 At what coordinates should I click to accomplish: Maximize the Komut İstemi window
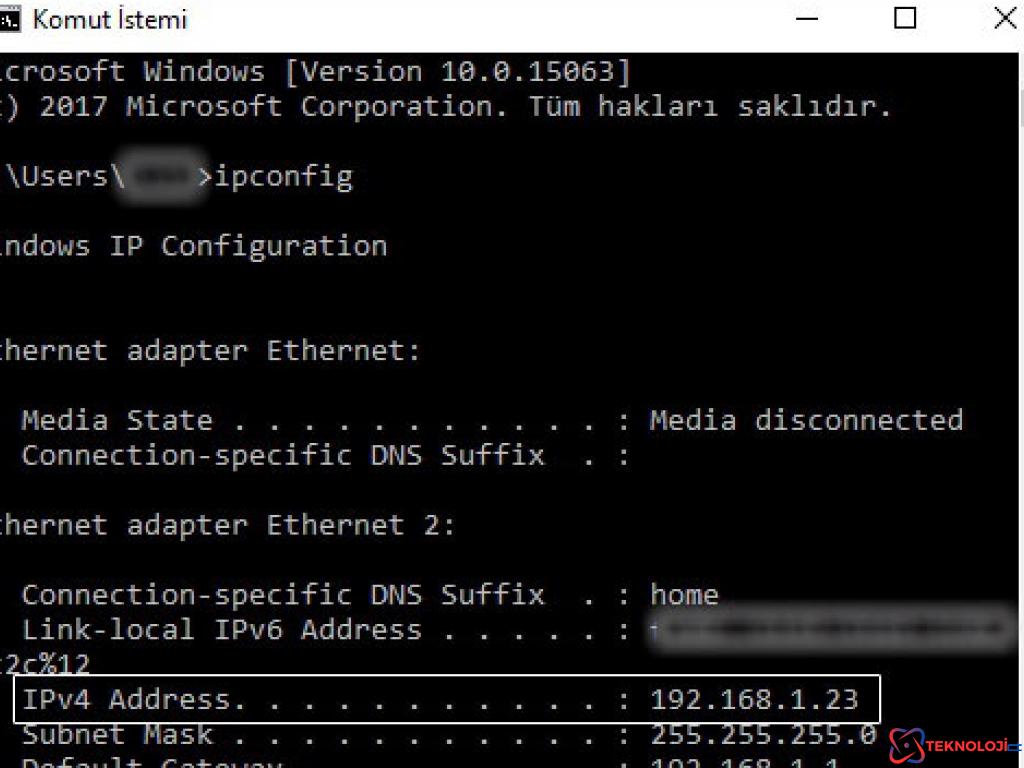pos(905,18)
